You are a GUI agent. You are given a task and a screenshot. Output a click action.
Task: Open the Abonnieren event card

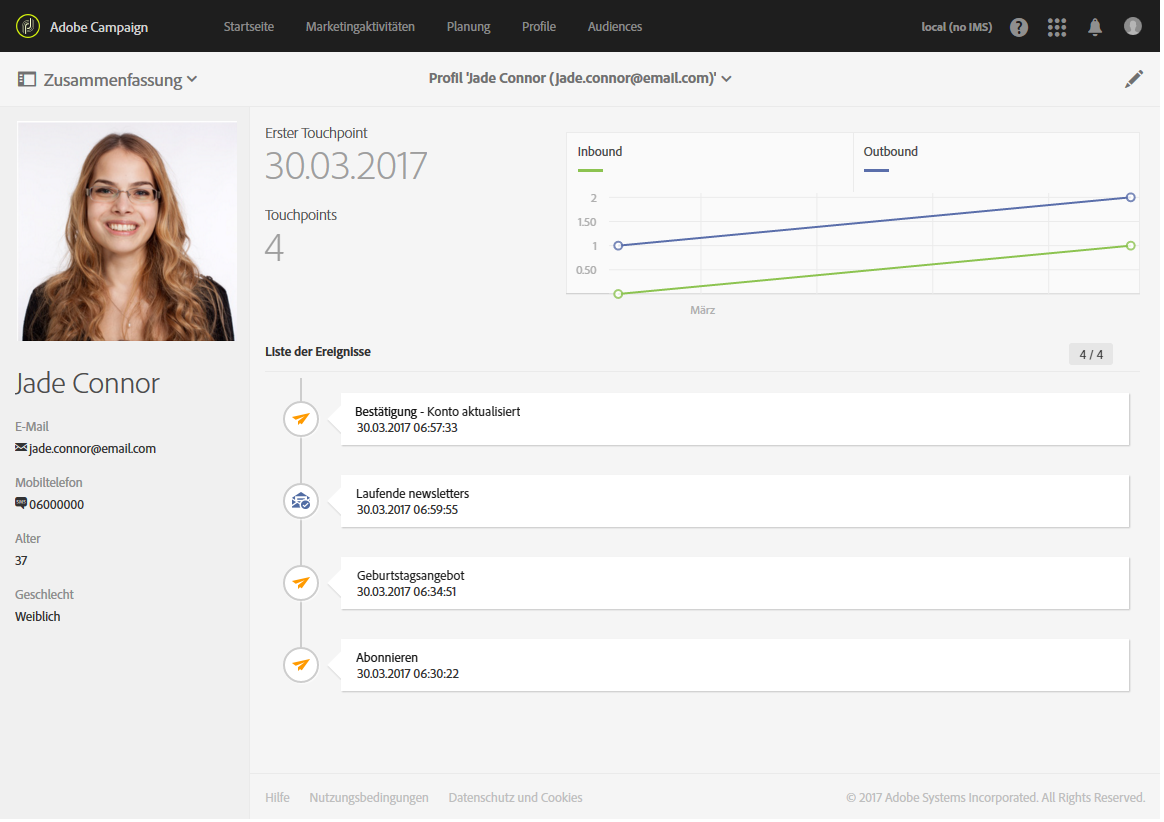pos(735,665)
